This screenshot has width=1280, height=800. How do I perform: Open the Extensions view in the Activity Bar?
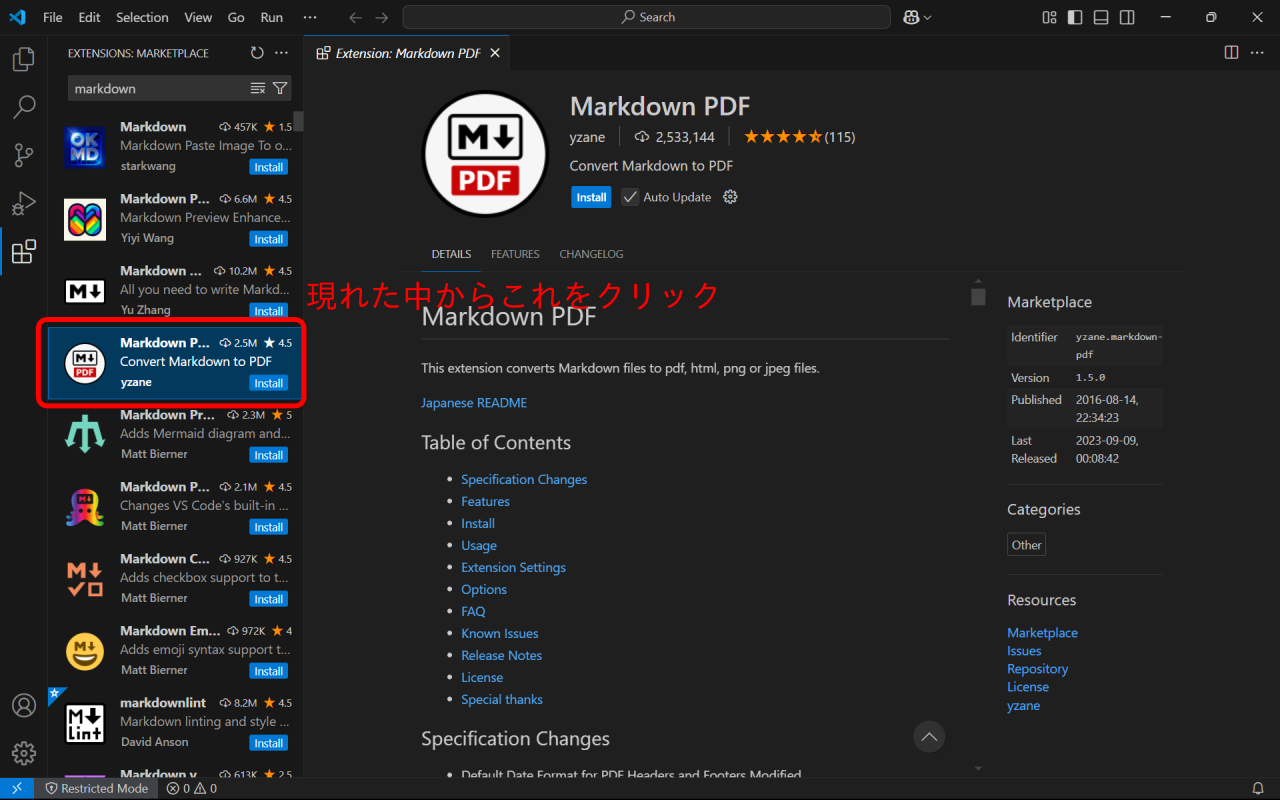coord(23,252)
